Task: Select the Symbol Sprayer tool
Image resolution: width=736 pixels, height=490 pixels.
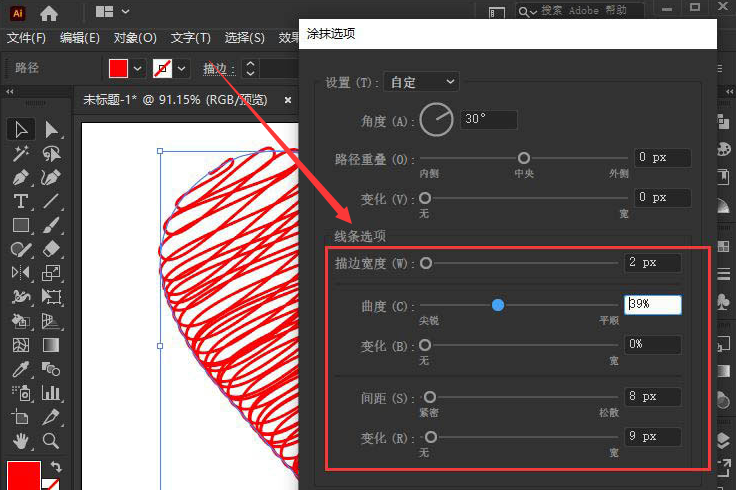Action: pyautogui.click(x=21, y=393)
